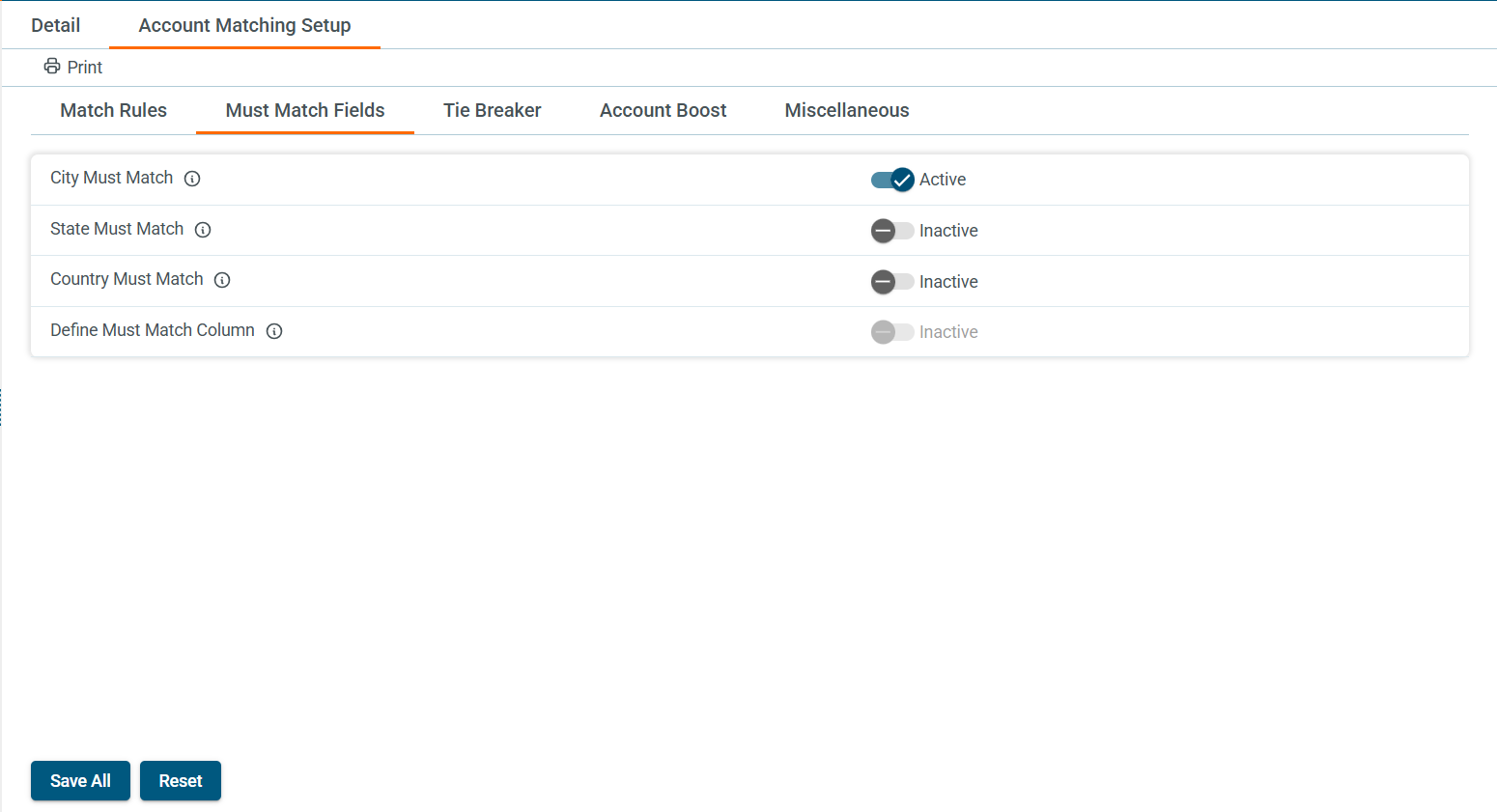The width and height of the screenshot is (1497, 812).
Task: Click the State Must Match label
Action: pos(117,229)
